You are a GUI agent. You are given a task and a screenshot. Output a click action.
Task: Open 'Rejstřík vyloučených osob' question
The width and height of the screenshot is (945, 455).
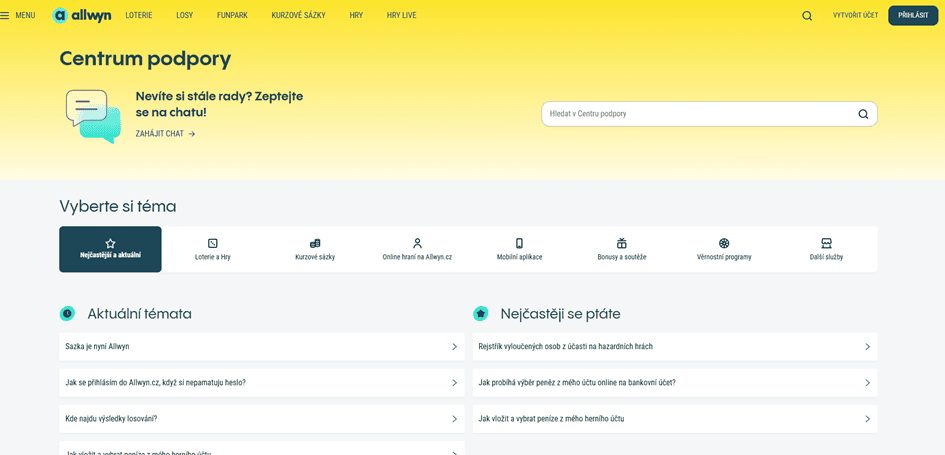675,347
